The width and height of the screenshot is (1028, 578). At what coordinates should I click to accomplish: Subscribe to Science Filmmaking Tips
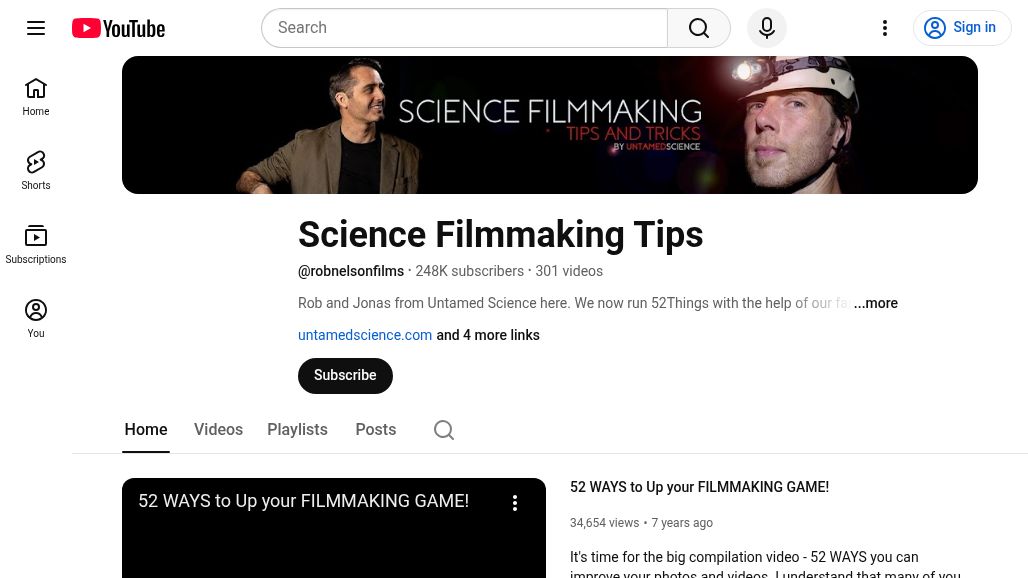tap(345, 375)
